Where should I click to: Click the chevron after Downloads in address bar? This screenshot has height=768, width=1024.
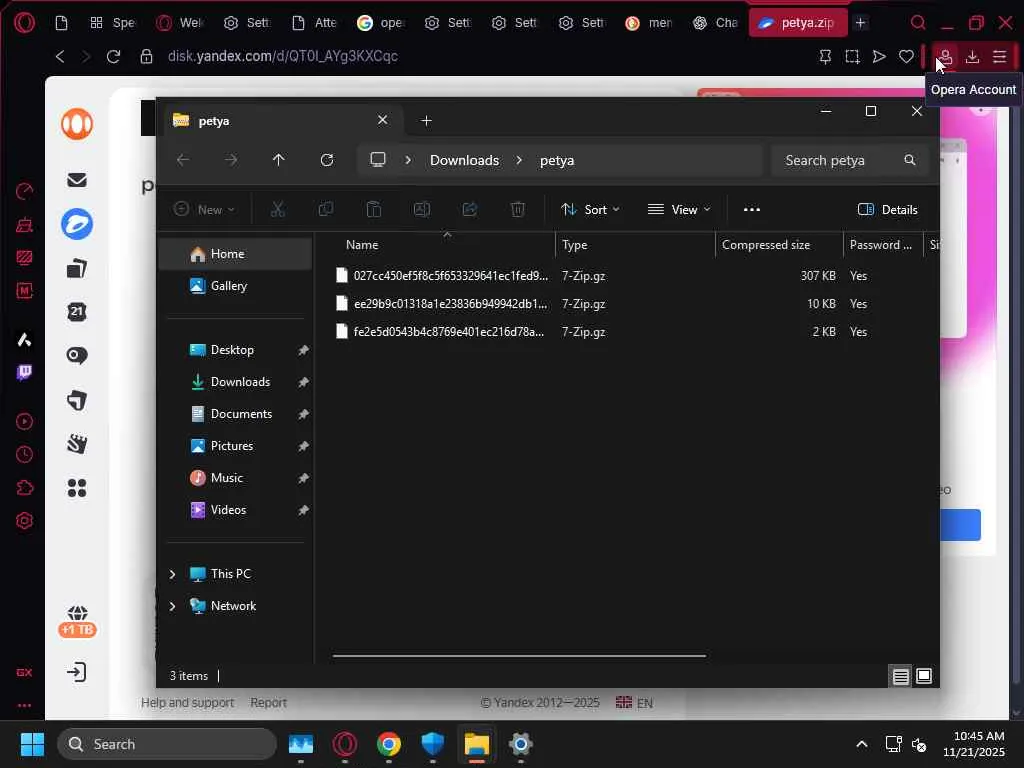[x=519, y=161]
